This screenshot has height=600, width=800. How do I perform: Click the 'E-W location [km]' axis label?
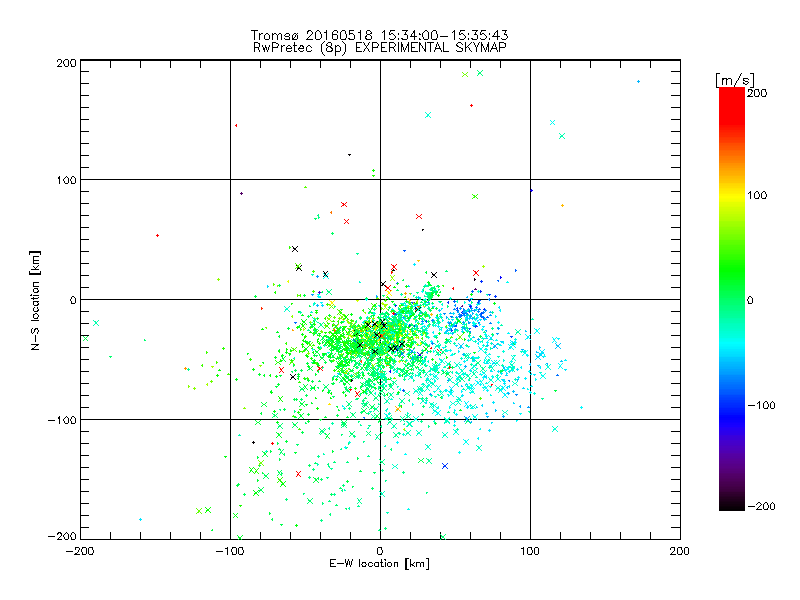pyautogui.click(x=379, y=564)
